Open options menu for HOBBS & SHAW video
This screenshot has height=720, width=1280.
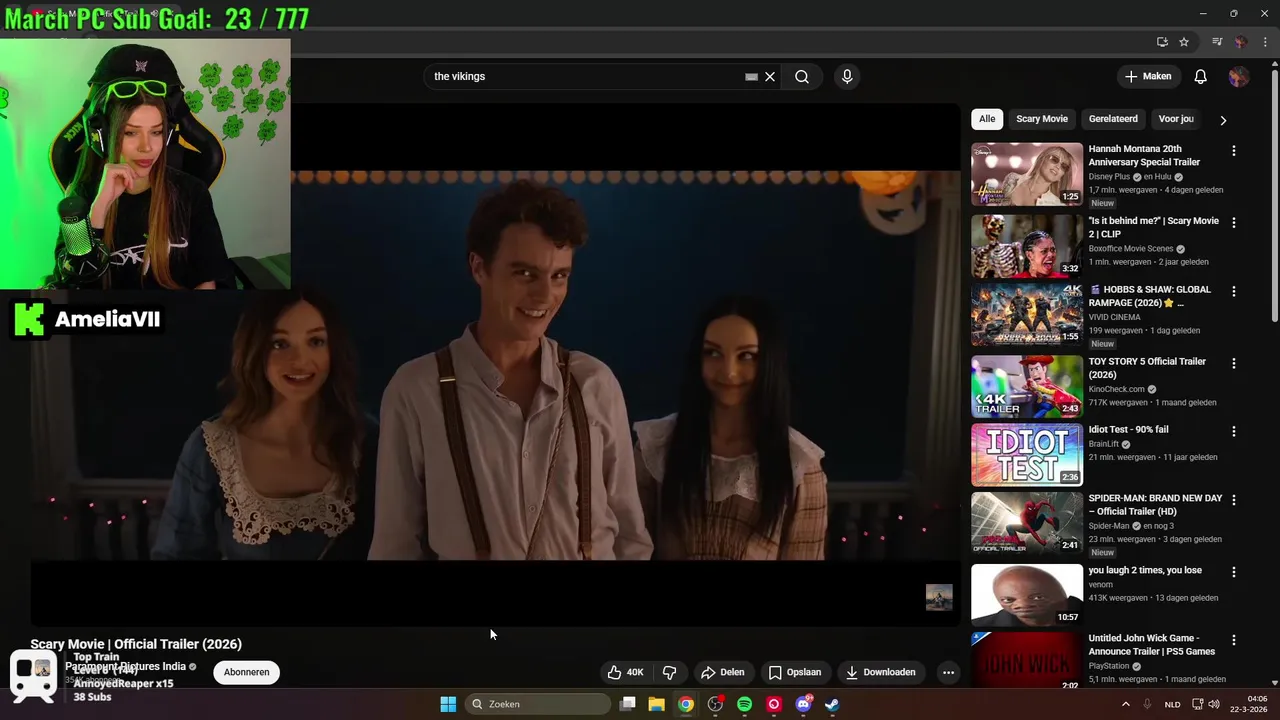pos(1233,291)
